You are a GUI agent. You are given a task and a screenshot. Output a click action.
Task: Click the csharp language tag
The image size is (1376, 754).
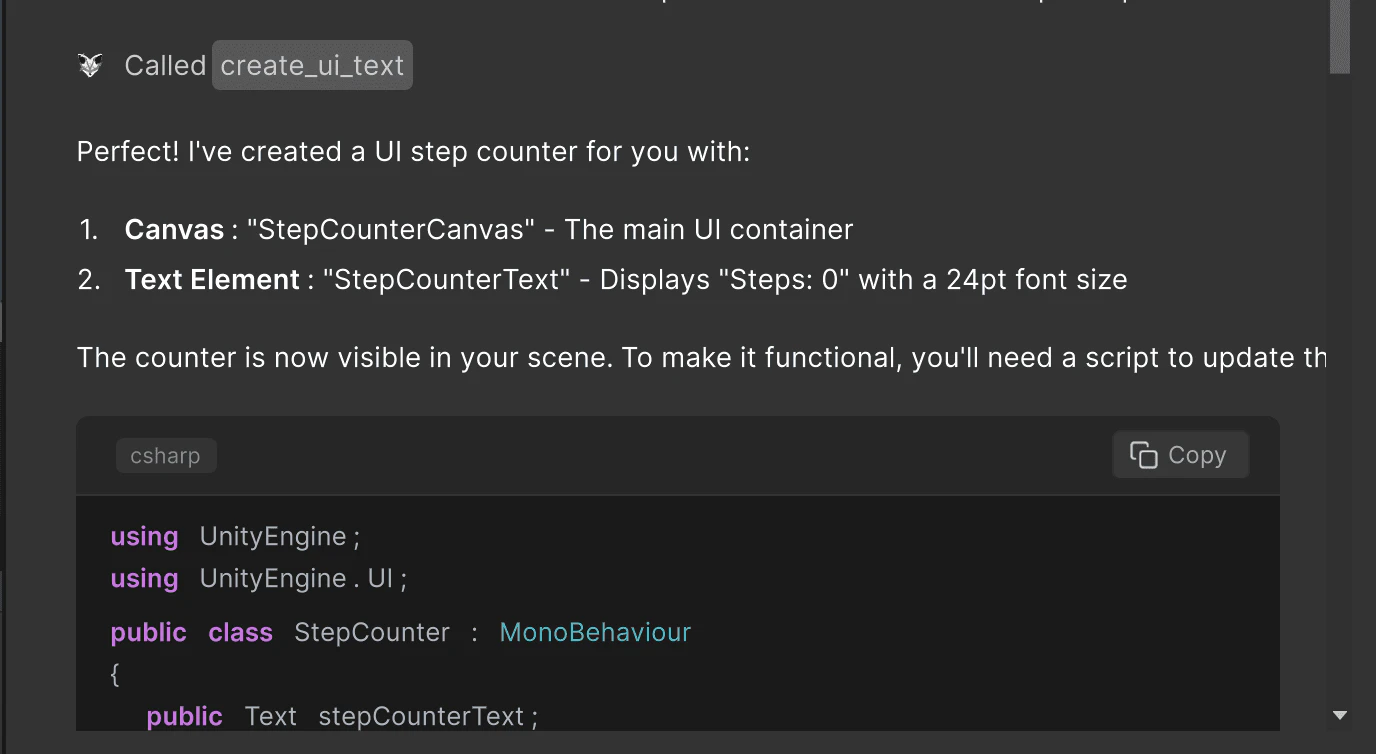pos(166,456)
